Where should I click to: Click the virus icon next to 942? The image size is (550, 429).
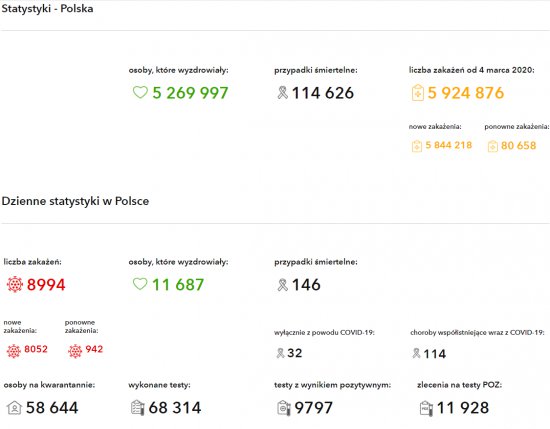tap(75, 351)
